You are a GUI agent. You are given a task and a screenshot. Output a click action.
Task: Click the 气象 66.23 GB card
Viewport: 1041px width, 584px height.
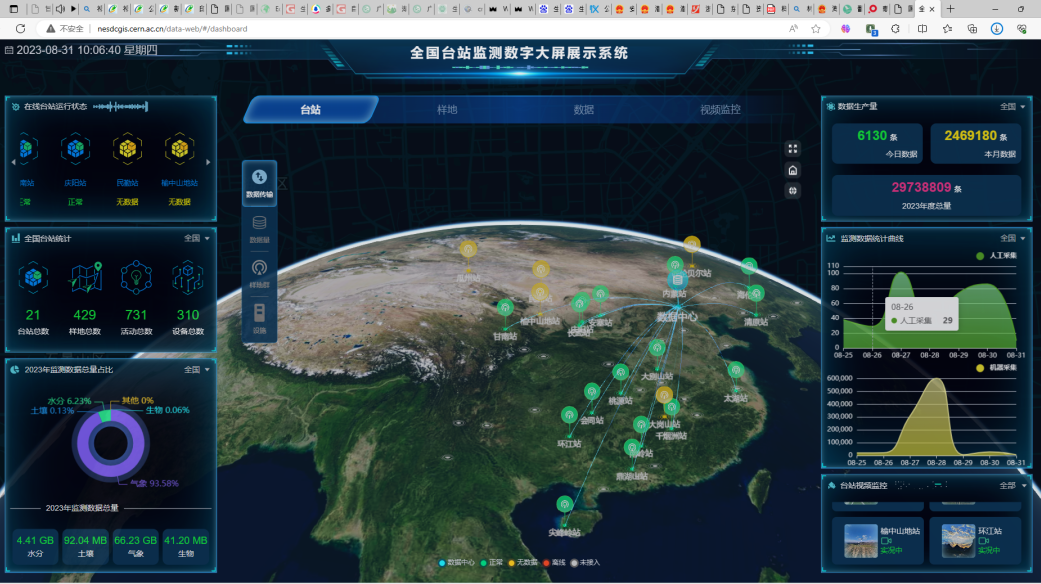135,546
